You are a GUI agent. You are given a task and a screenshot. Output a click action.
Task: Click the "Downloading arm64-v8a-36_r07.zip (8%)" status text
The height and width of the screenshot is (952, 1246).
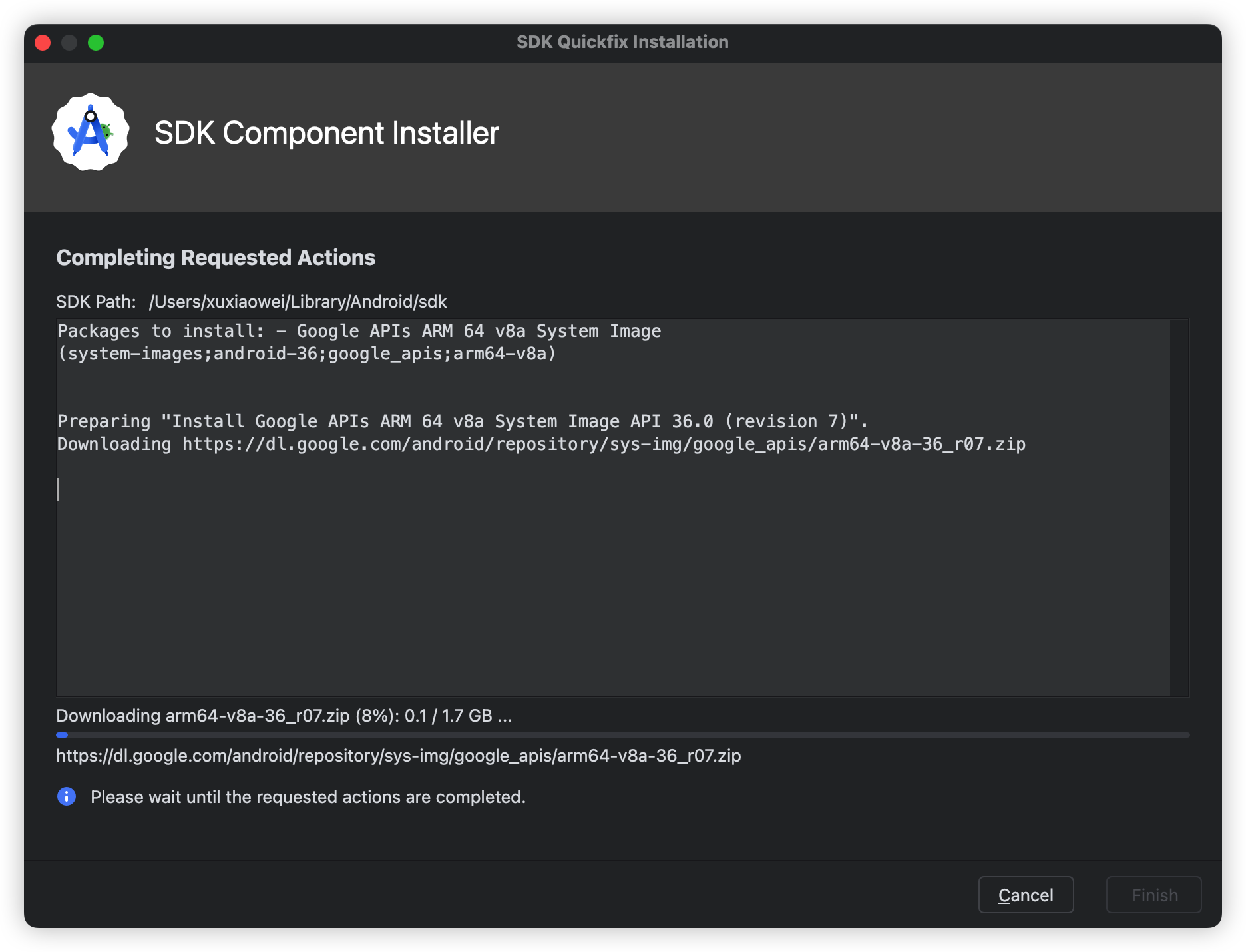[284, 716]
